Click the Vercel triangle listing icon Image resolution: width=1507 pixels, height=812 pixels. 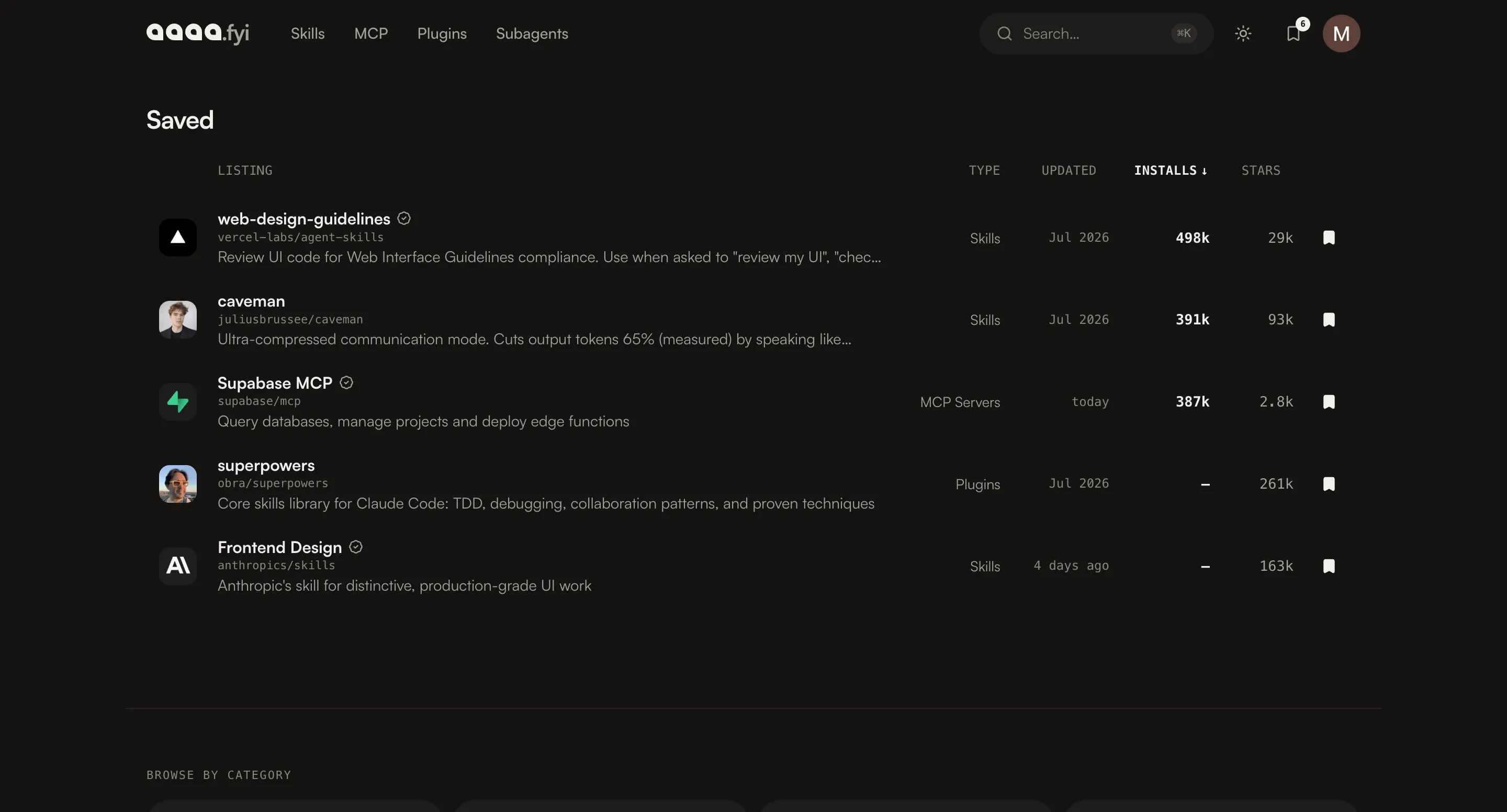[x=178, y=238]
